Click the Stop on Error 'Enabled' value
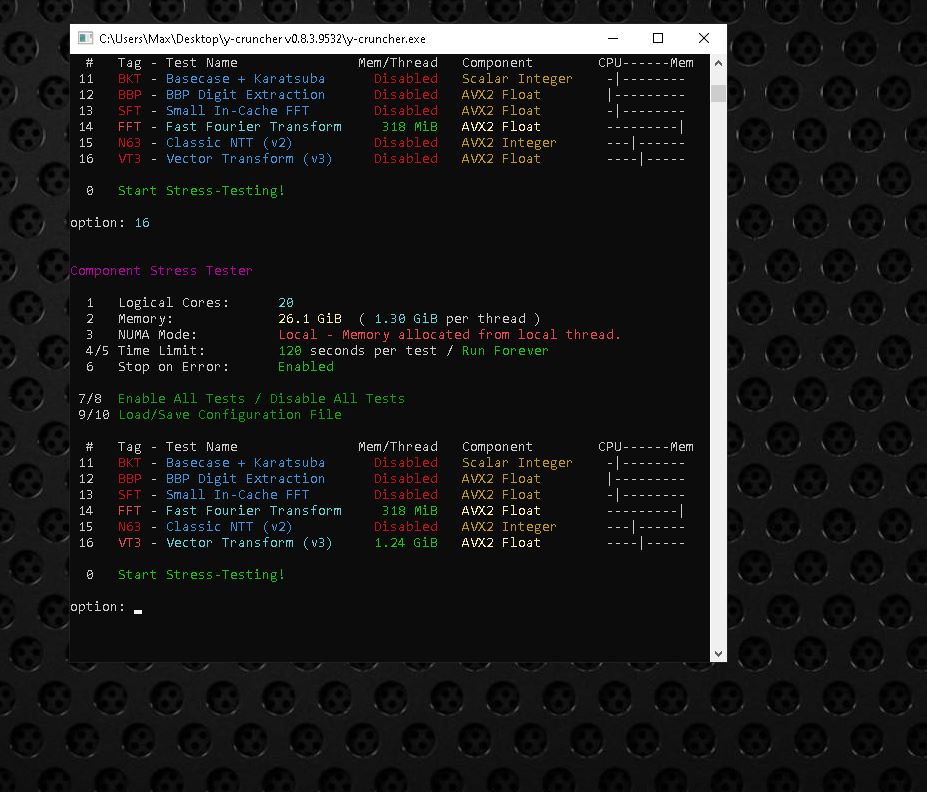The image size is (927, 792). click(x=306, y=366)
